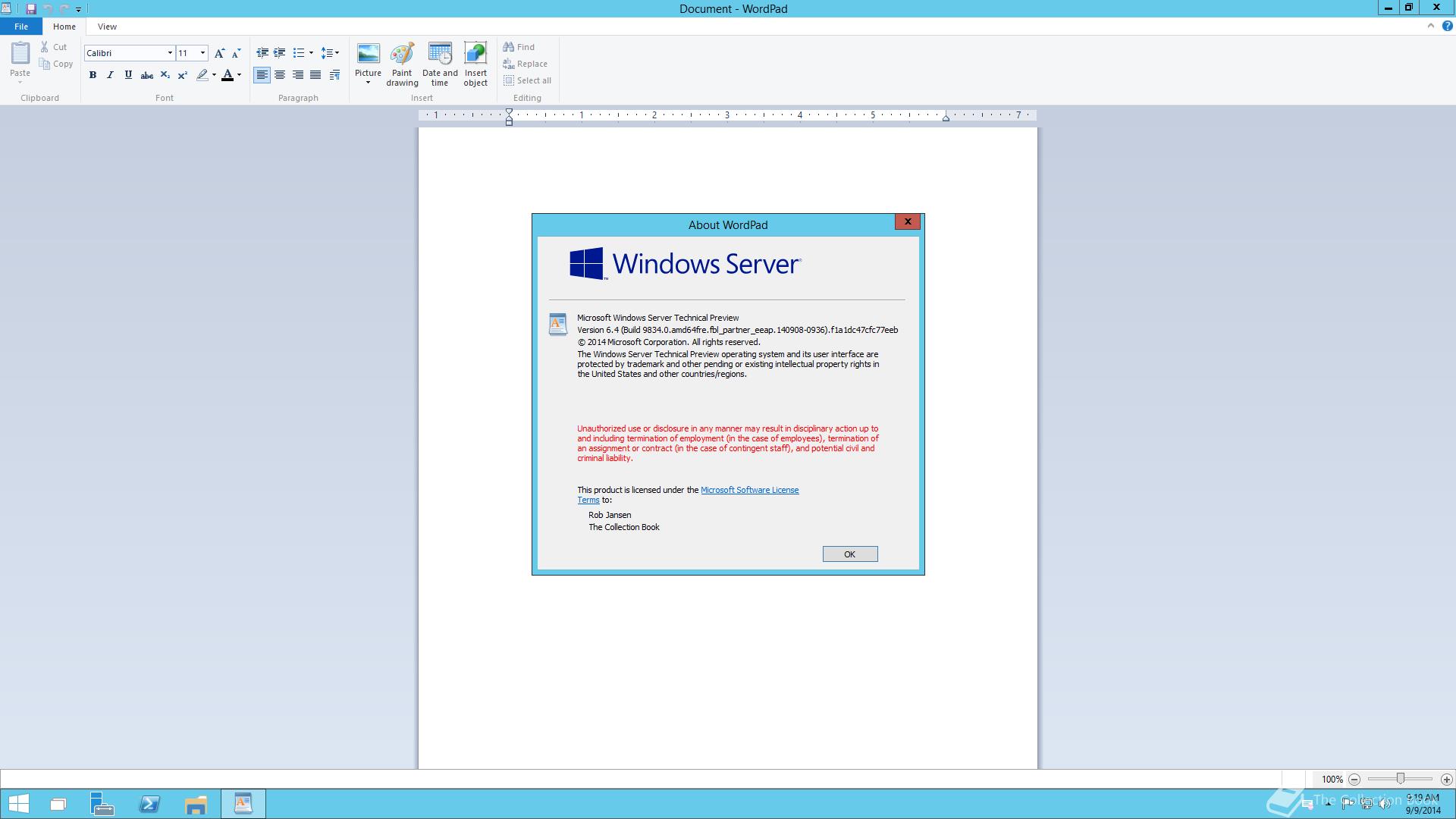Viewport: 1456px width, 819px height.
Task: Open the Paragraph settings icon
Action: [x=334, y=75]
